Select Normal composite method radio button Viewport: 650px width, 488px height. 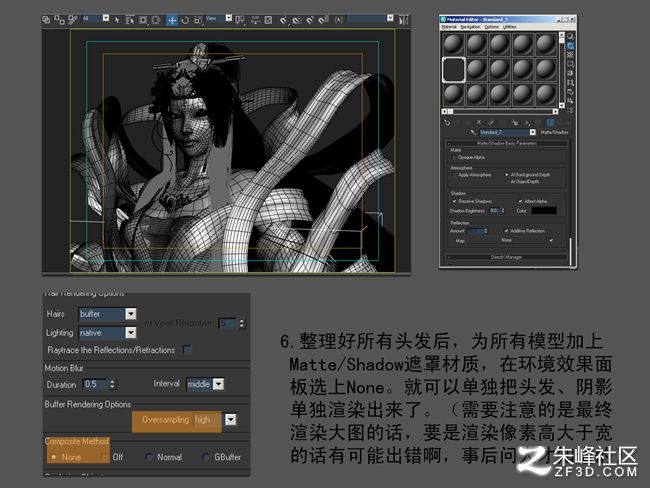tap(148, 457)
